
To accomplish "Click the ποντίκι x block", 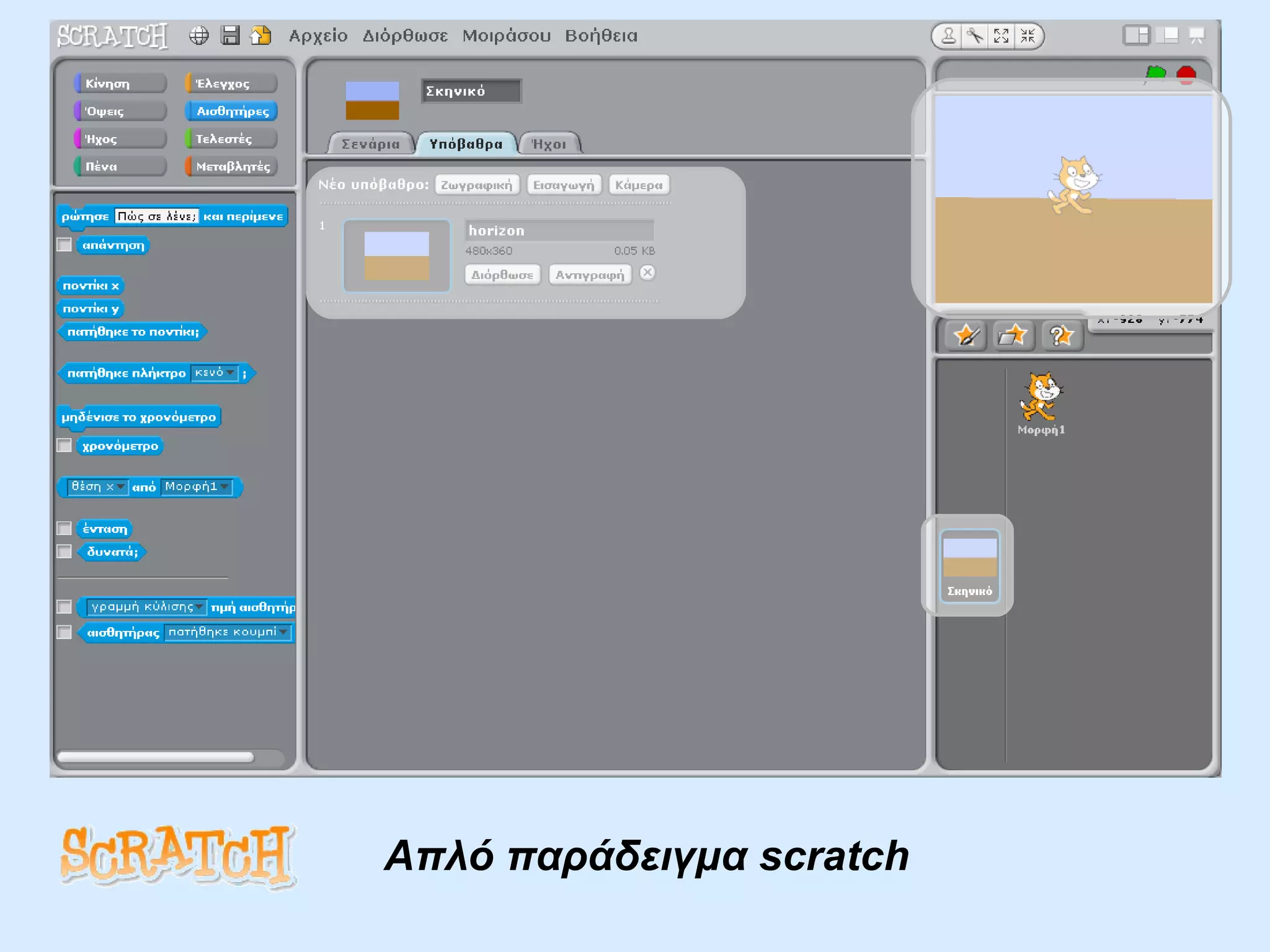I will (91, 285).
